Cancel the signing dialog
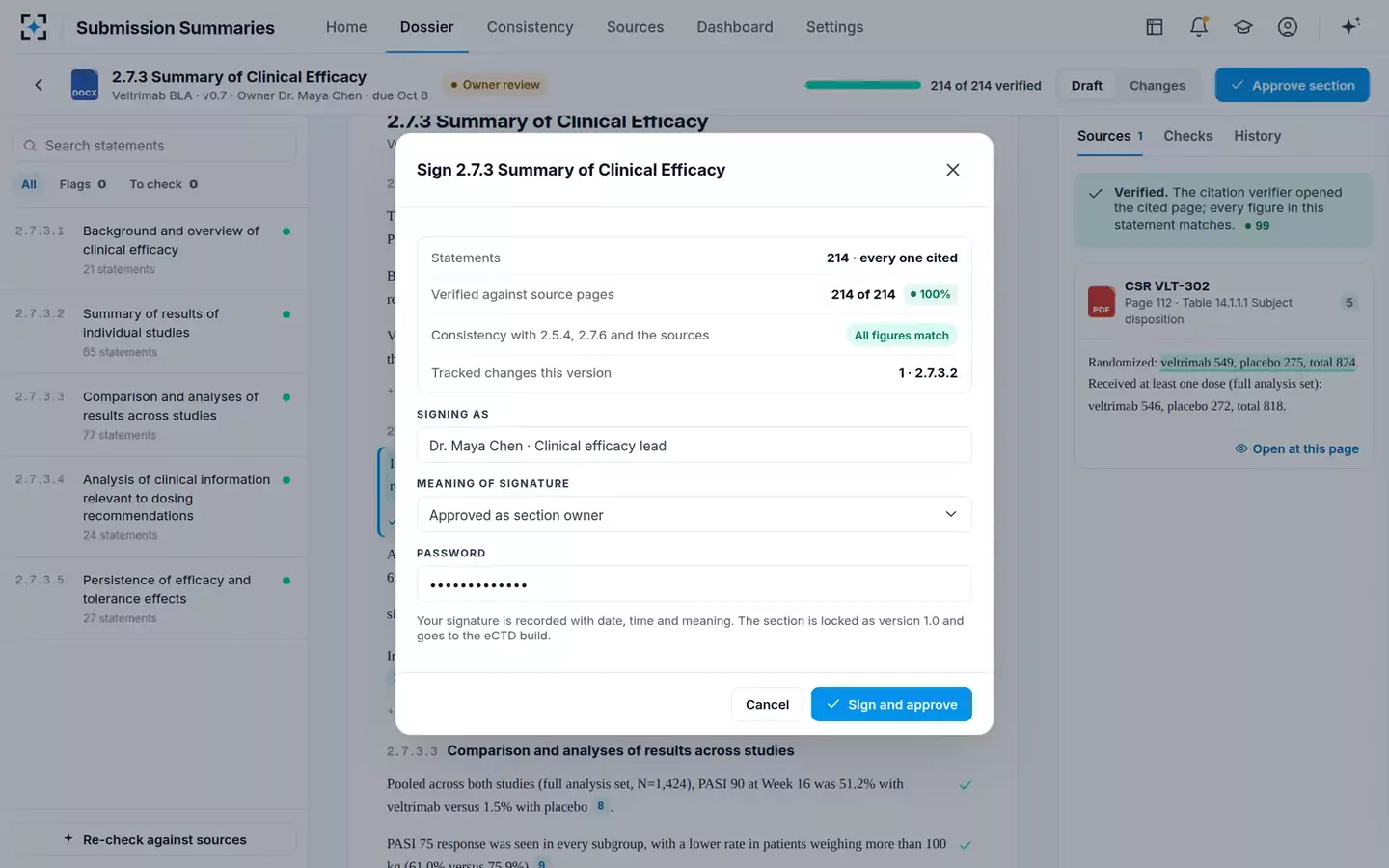1389x868 pixels. [767, 704]
